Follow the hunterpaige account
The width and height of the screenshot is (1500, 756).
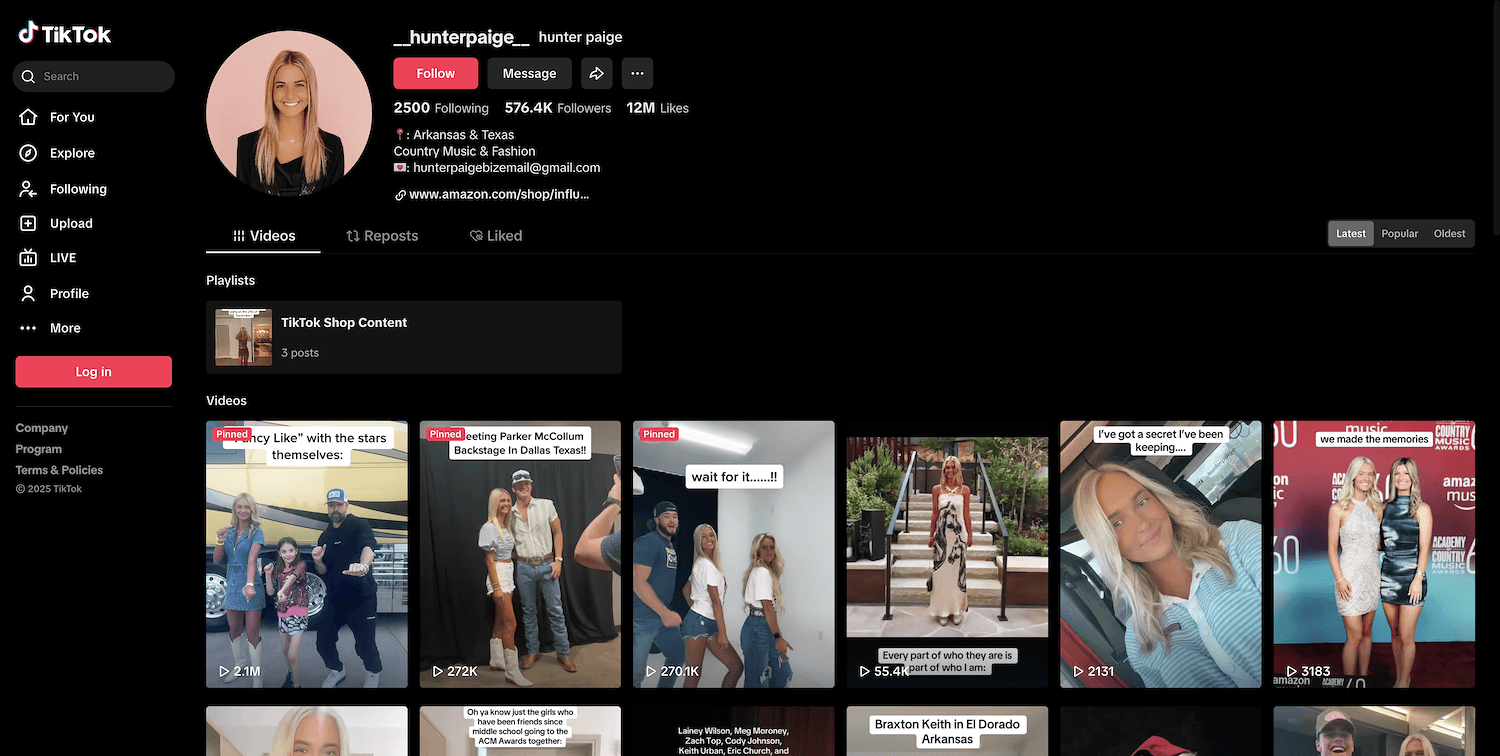click(x=435, y=73)
